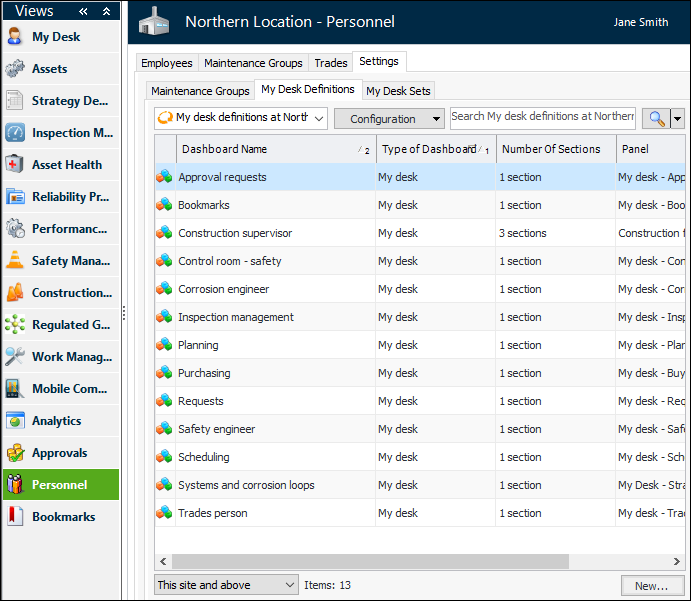The image size is (691, 601).
Task: Select the Approvals icon in sidebar
Action: pyautogui.click(x=15, y=453)
